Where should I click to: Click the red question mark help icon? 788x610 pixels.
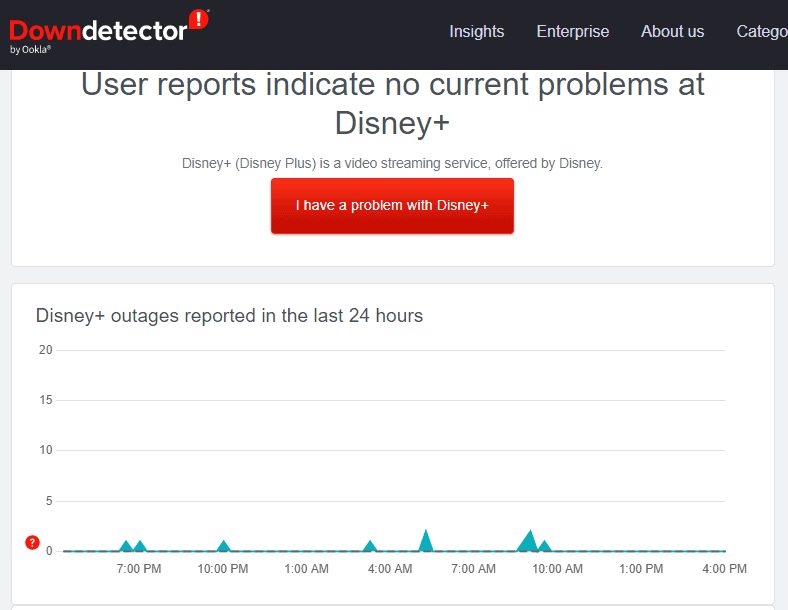pyautogui.click(x=33, y=543)
